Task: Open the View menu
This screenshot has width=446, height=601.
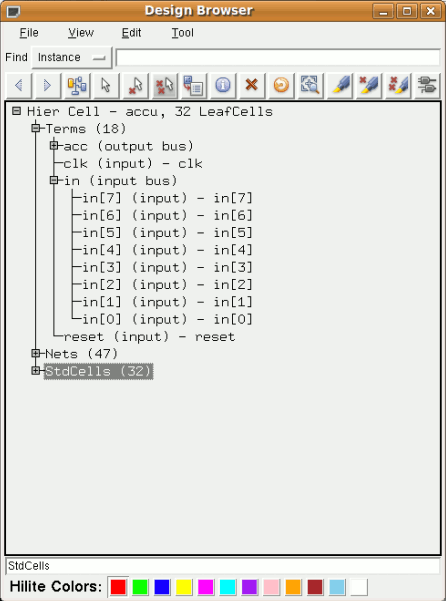Action: click(x=81, y=33)
